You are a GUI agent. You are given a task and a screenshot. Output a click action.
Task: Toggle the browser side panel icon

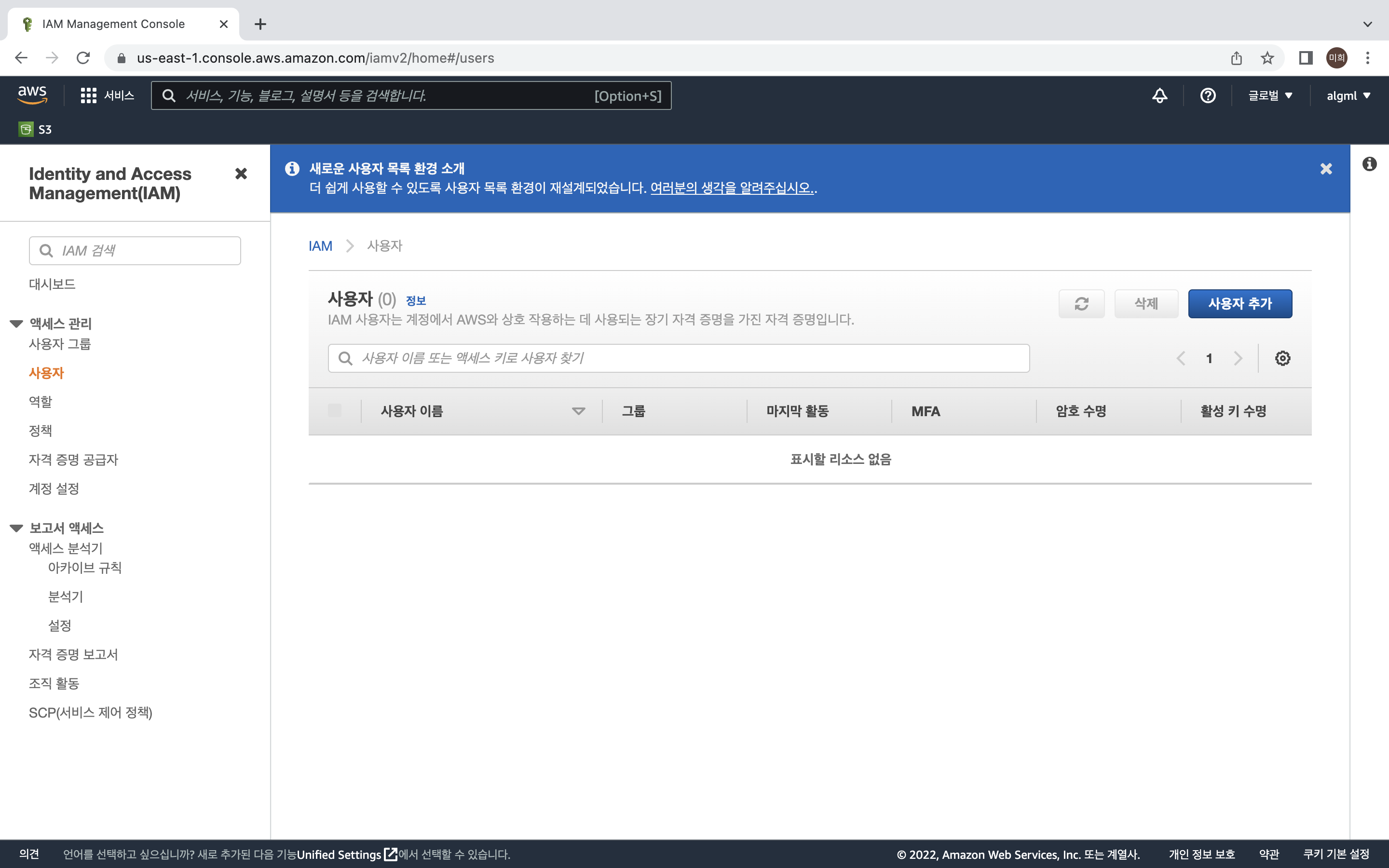tap(1306, 58)
